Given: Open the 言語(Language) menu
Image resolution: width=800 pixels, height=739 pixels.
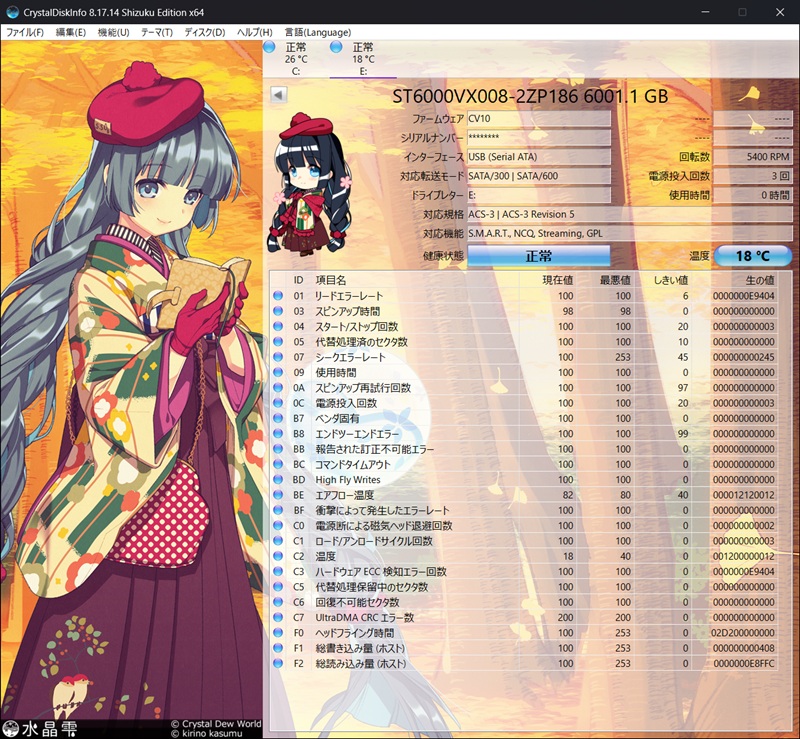Looking at the screenshot, I should pyautogui.click(x=317, y=32).
